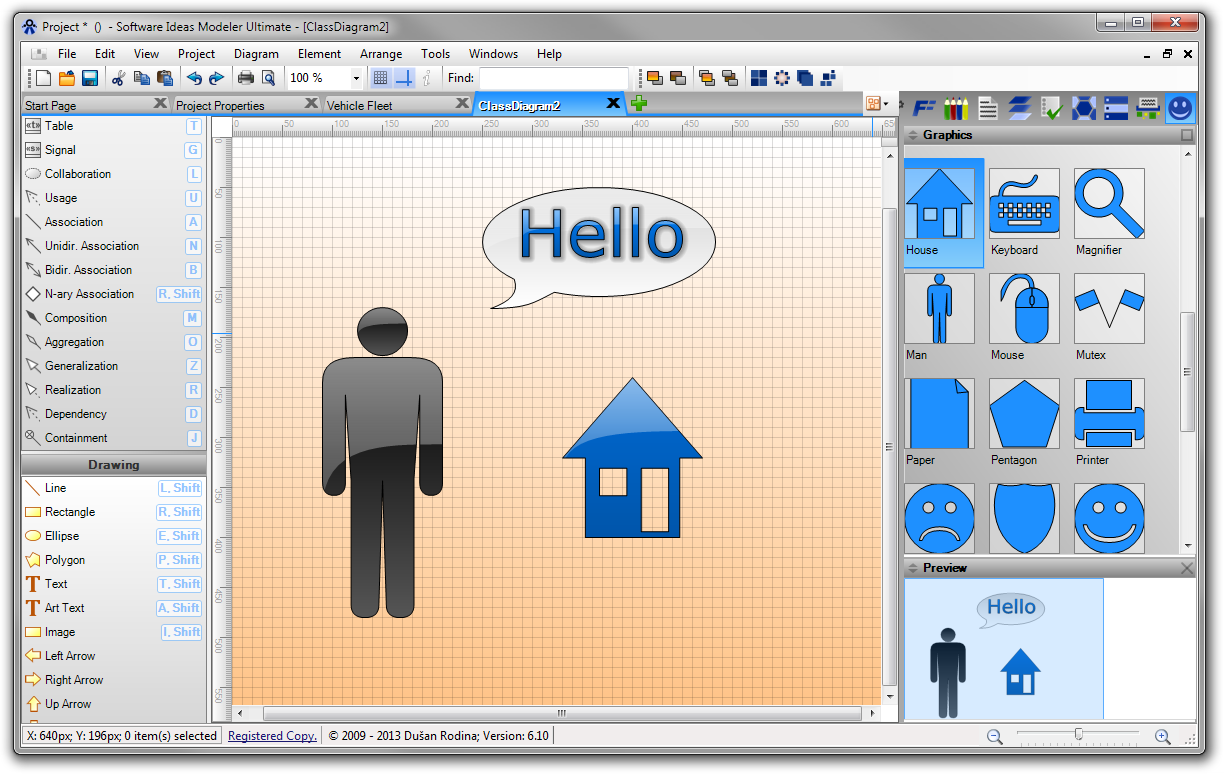
Task: Open the fonts panel F icon
Action: 925,107
